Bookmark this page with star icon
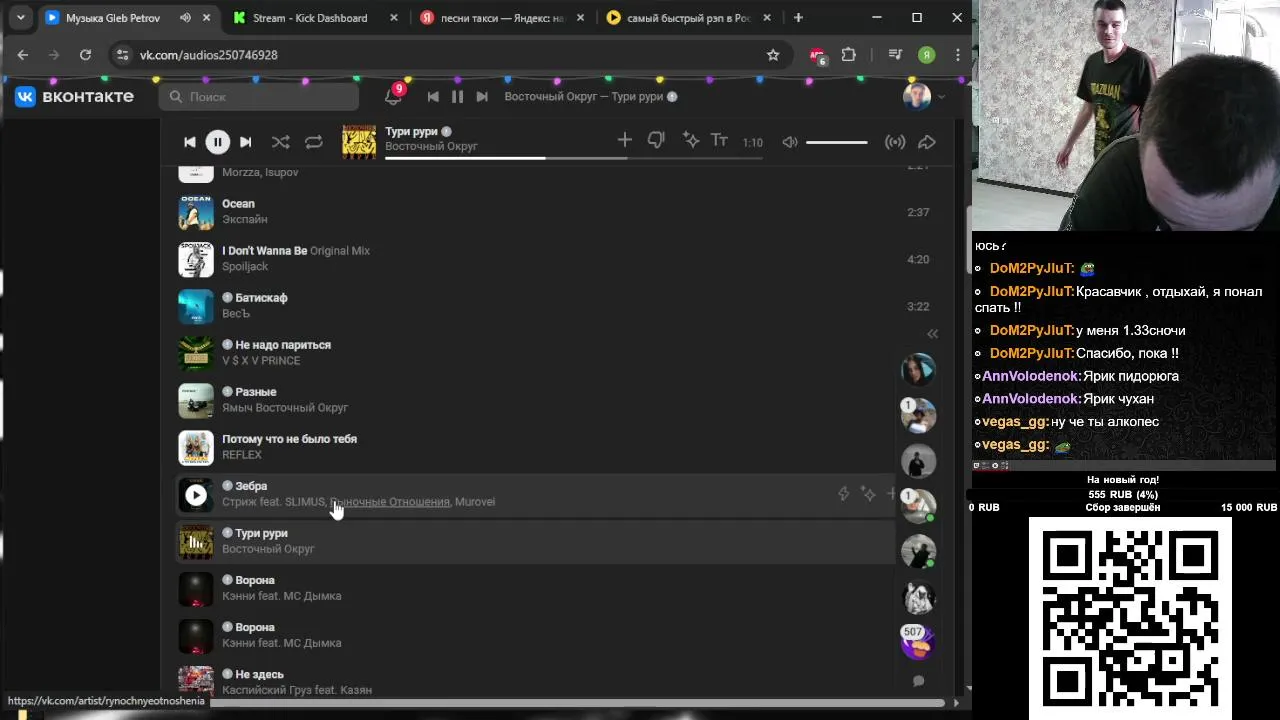The image size is (1280, 720). (773, 55)
